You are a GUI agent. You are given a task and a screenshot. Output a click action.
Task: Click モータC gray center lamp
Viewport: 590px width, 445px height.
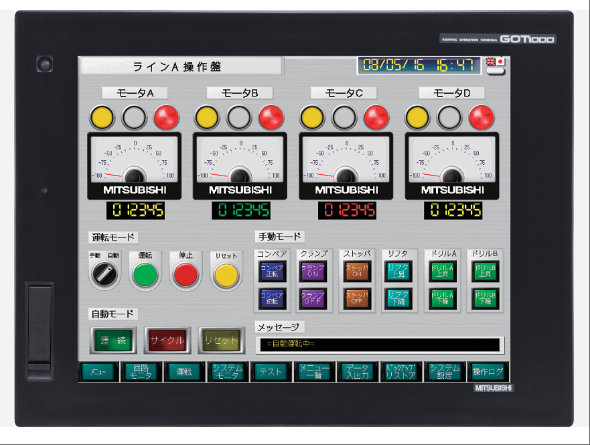(344, 117)
